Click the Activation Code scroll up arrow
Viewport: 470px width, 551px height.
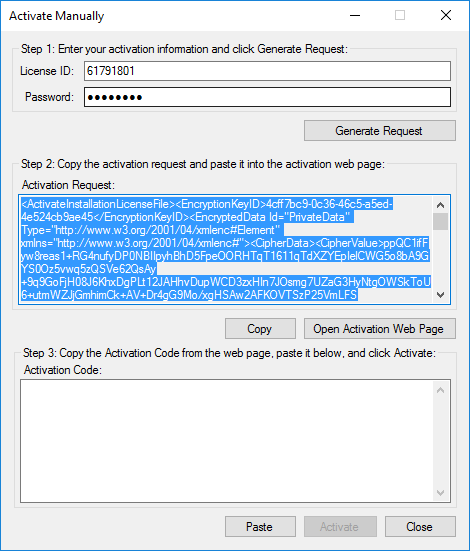point(440,390)
